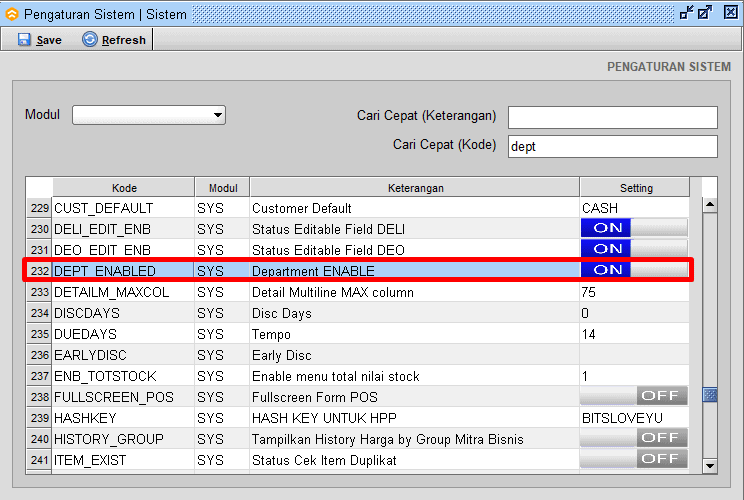Toggle the HISTORY_GROUP switch

pyautogui.click(x=634, y=437)
